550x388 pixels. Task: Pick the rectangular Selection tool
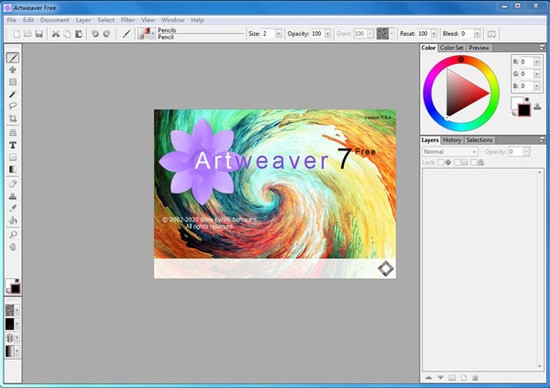13,82
